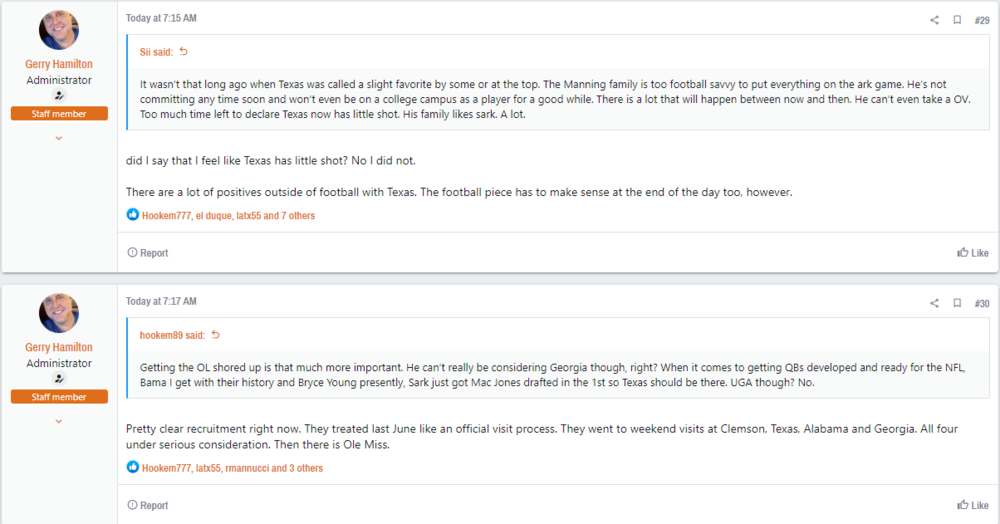Toggle bookmark on post #29
1000x524 pixels.
pyautogui.click(x=957, y=20)
